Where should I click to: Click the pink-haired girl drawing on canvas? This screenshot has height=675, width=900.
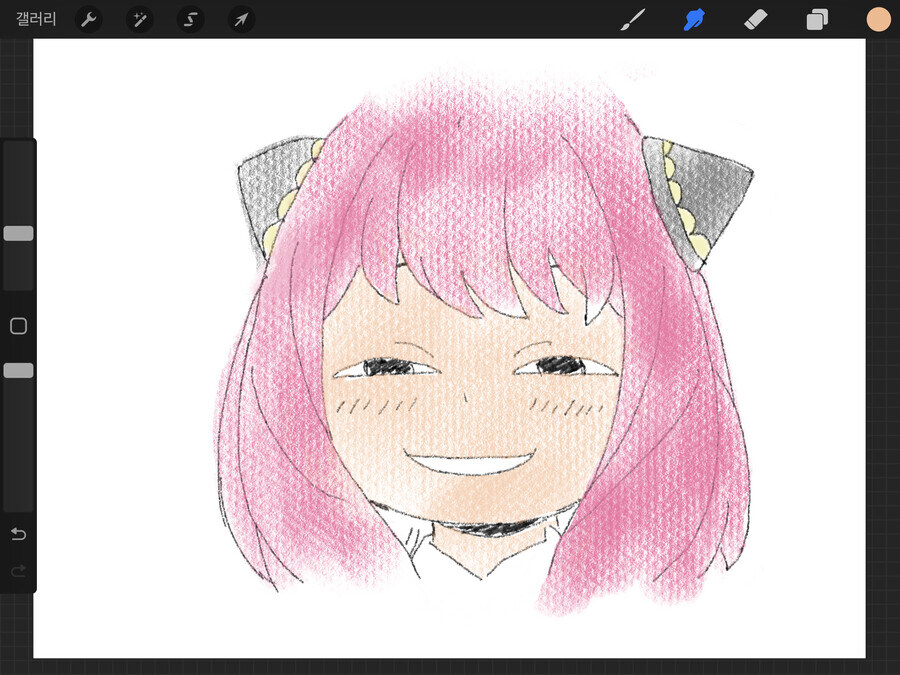(485, 344)
